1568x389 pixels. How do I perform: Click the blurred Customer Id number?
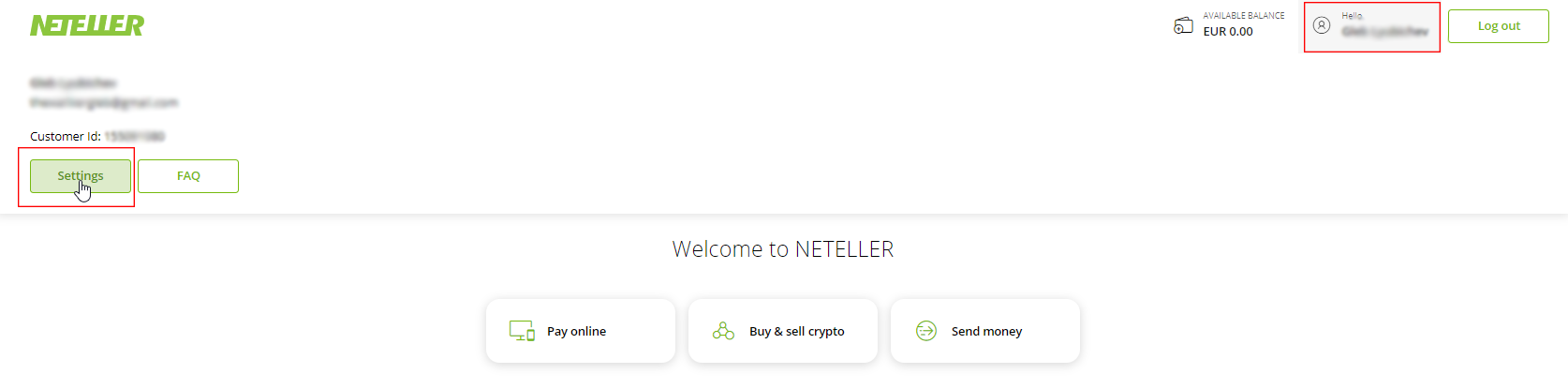tap(134, 137)
